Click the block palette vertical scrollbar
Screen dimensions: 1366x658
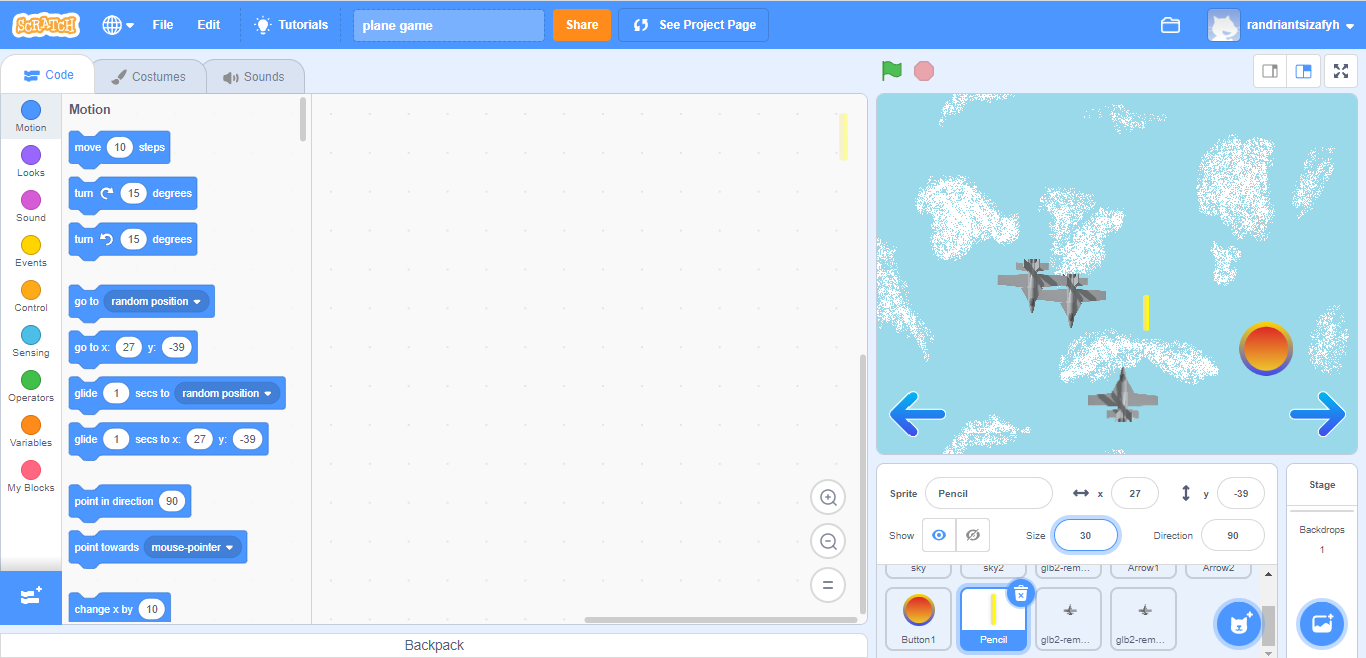click(303, 119)
